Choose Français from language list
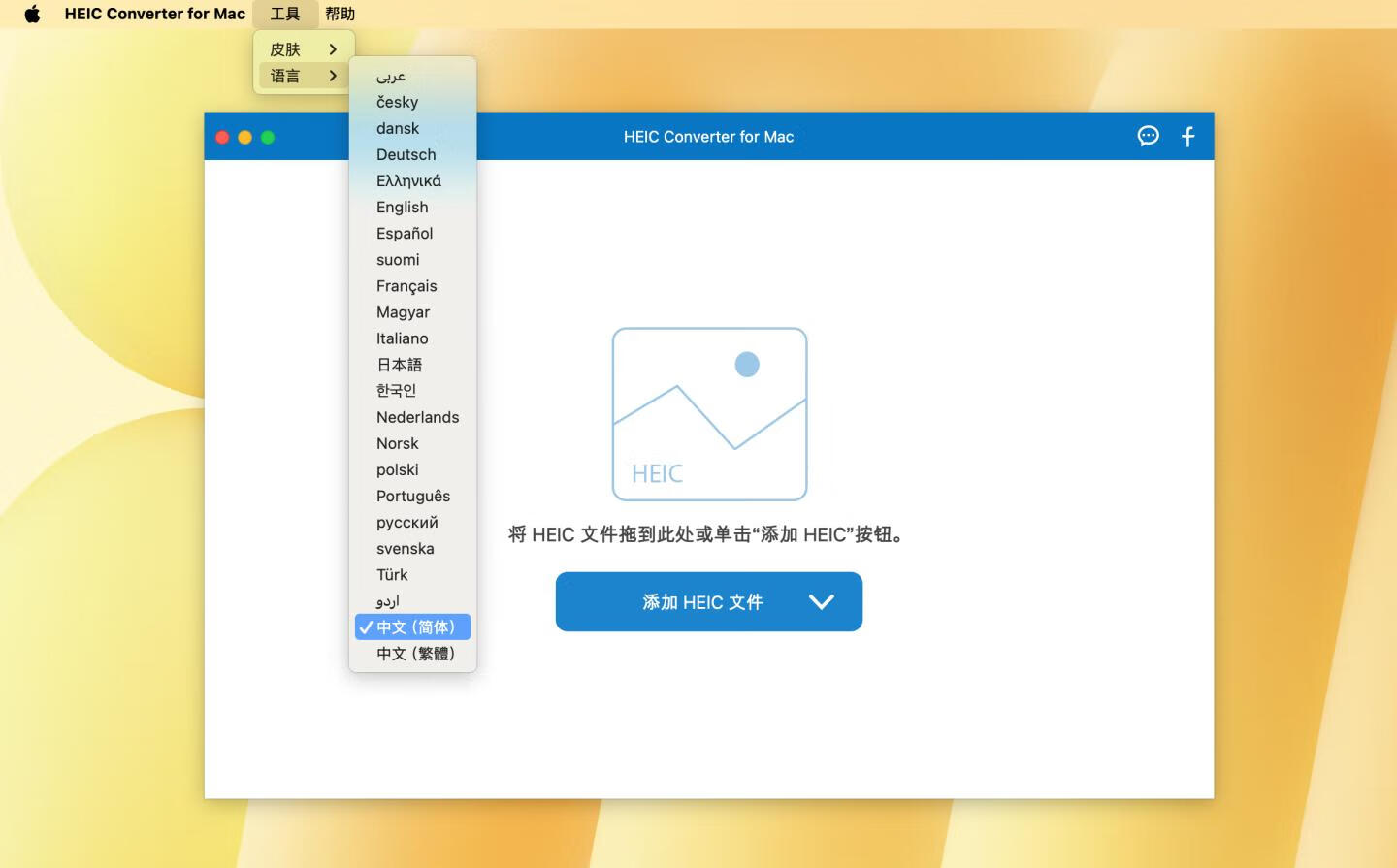This screenshot has height=868, width=1397. (412, 285)
